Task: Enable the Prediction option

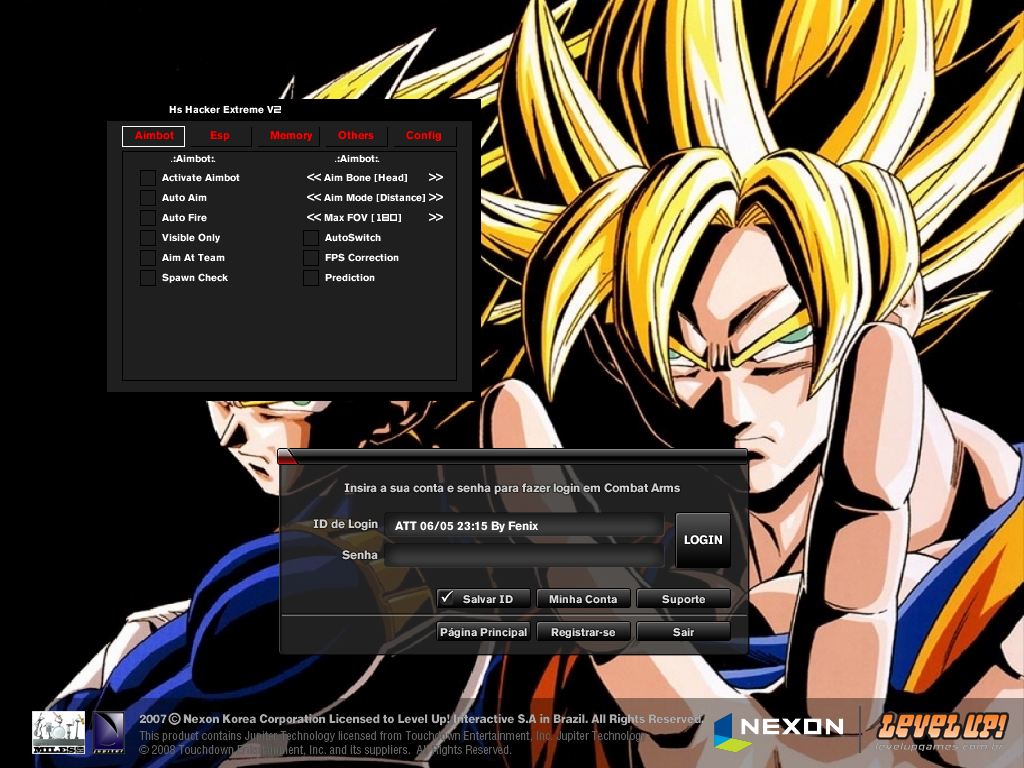Action: point(311,278)
